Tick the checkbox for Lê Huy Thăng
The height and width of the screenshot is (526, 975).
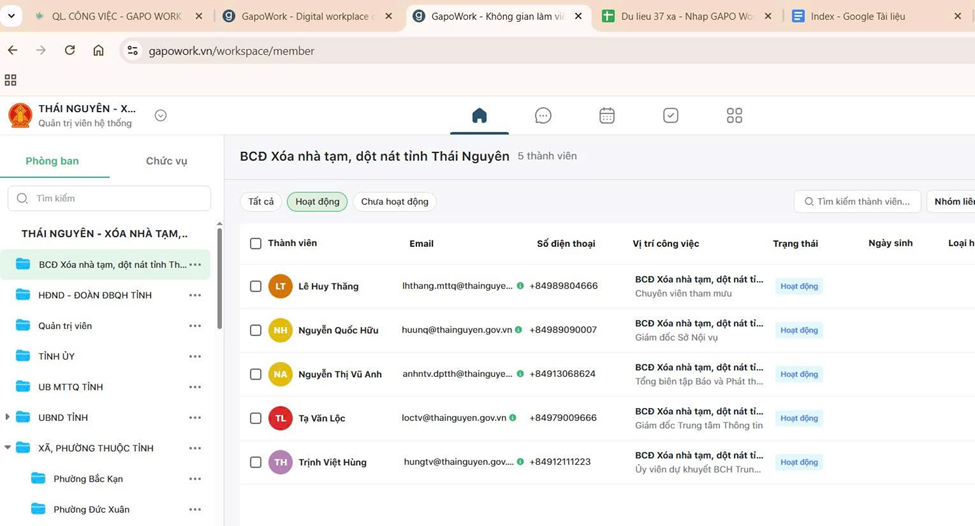(x=255, y=286)
